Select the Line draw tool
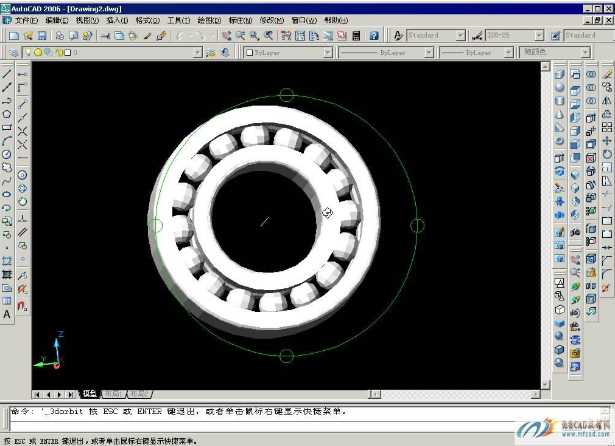The width and height of the screenshot is (615, 446). pos(7,74)
